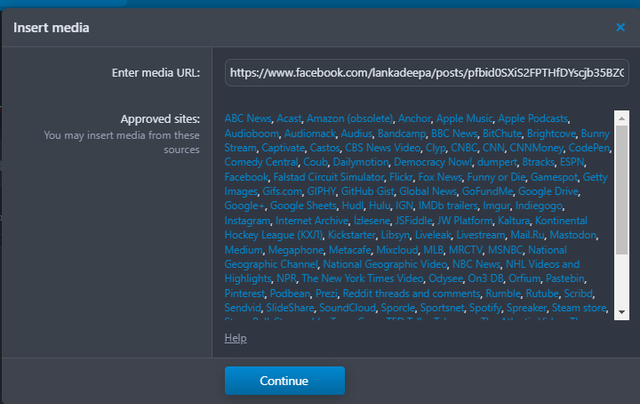Viewport: 640px width, 404px height.
Task: Click the scrollbar down arrow in approved sites
Action: click(622, 312)
